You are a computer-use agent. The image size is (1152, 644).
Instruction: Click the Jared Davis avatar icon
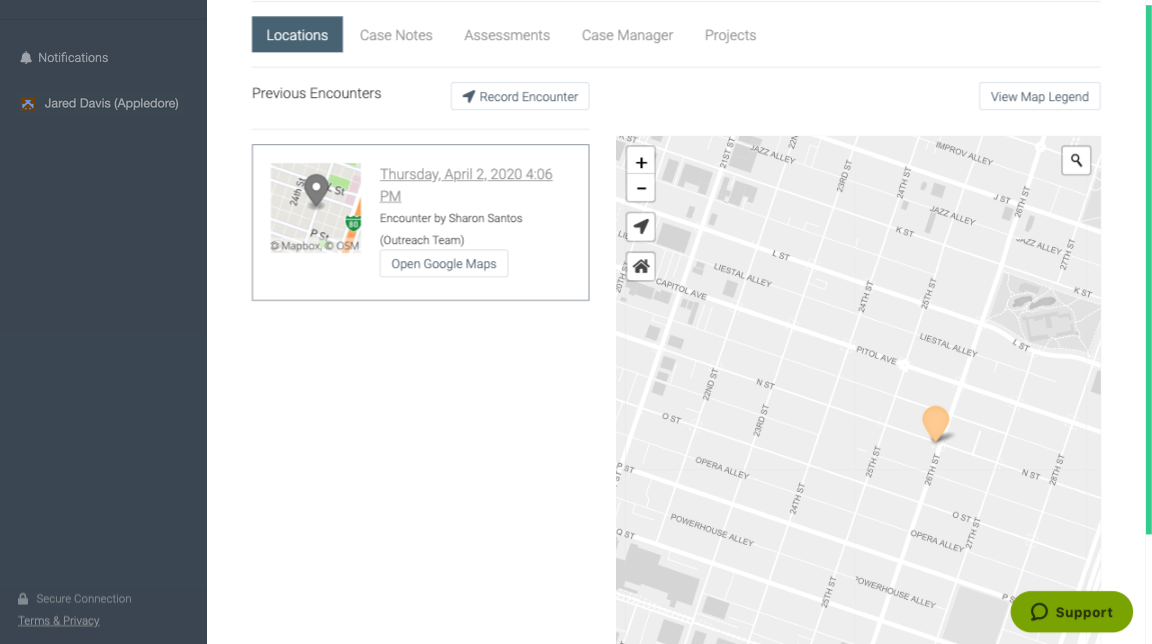pyautogui.click(x=28, y=104)
